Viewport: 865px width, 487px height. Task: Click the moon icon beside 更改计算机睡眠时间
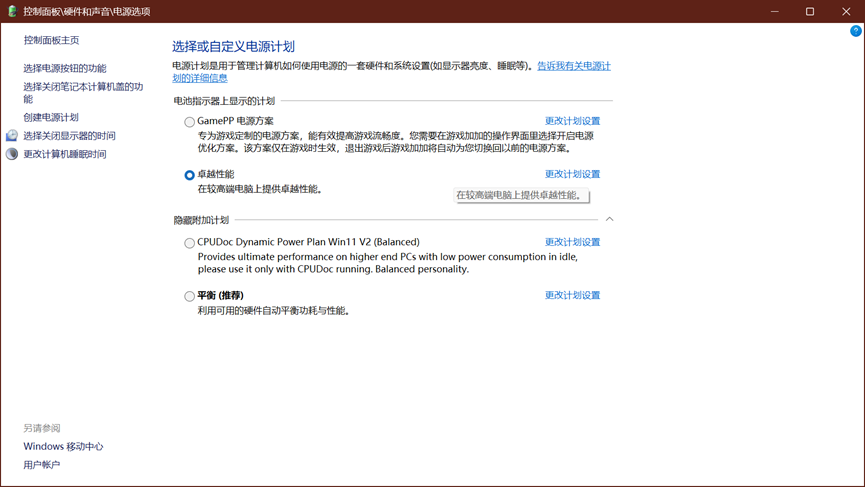point(12,154)
